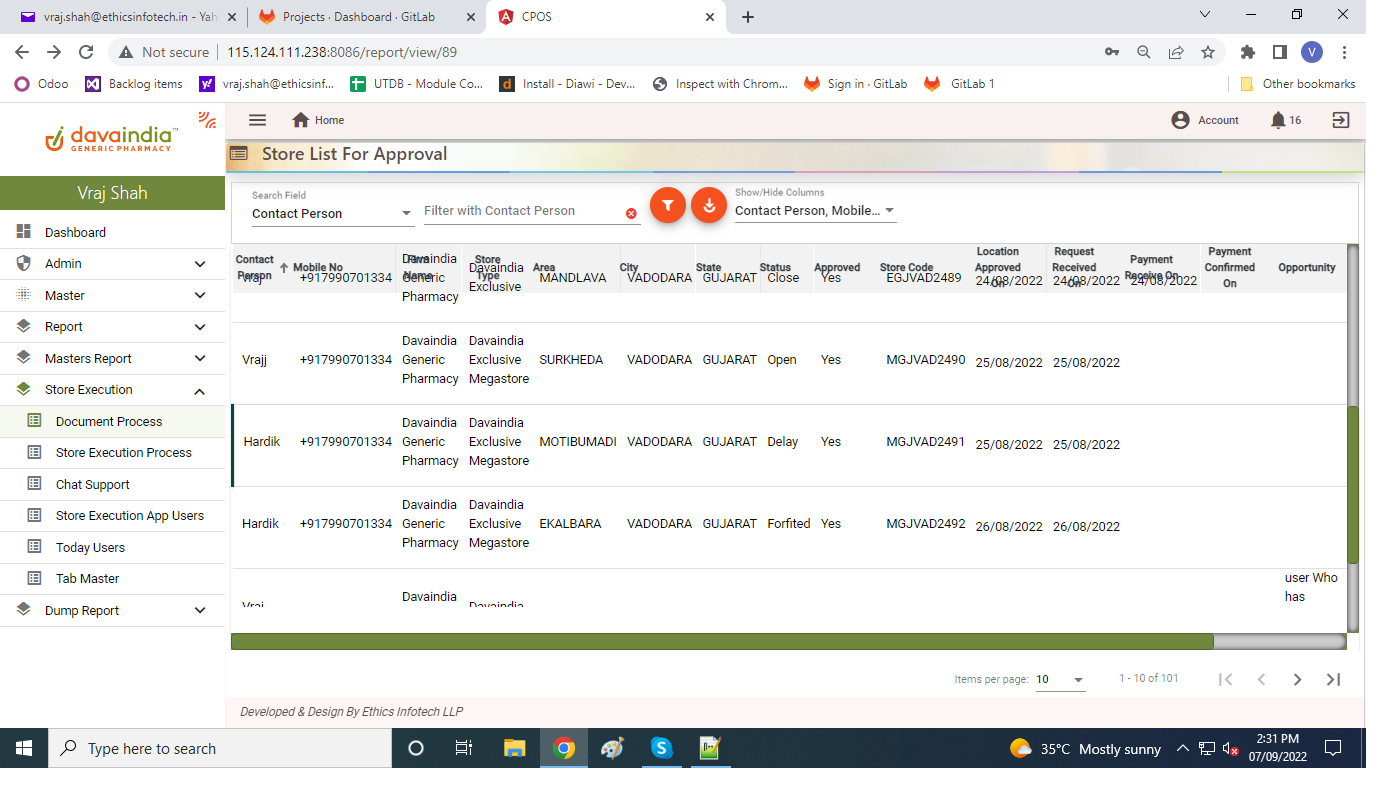Image resolution: width=1384 pixels, height=796 pixels.
Task: Select Store Execution Process menu item
Action: pyautogui.click(x=124, y=453)
